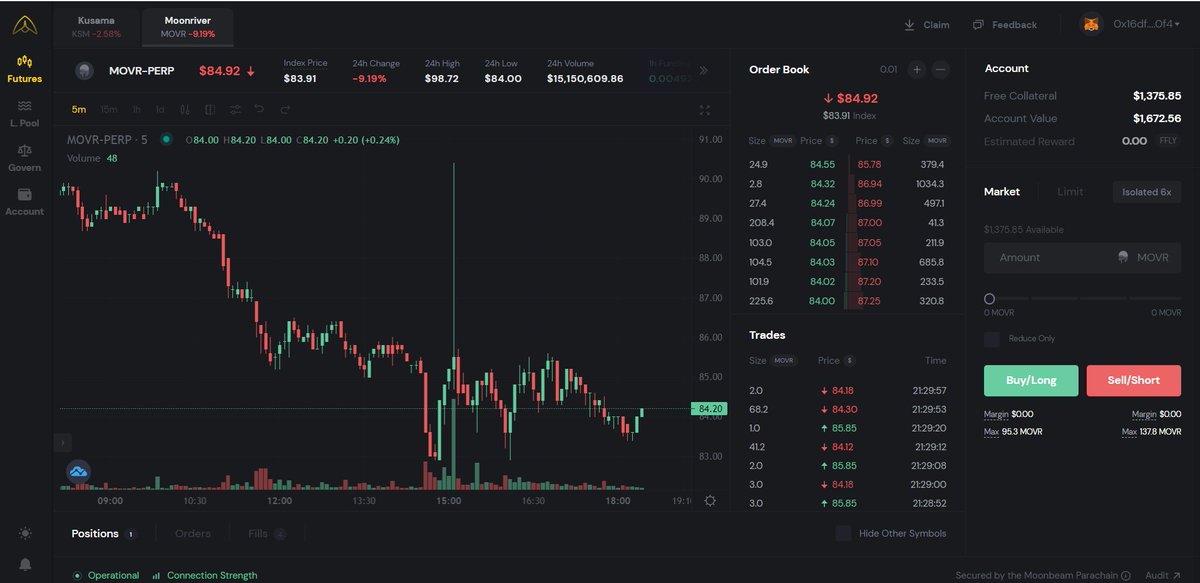Decrease order book grouping with minus button
The width and height of the screenshot is (1200, 583).
[x=941, y=69]
